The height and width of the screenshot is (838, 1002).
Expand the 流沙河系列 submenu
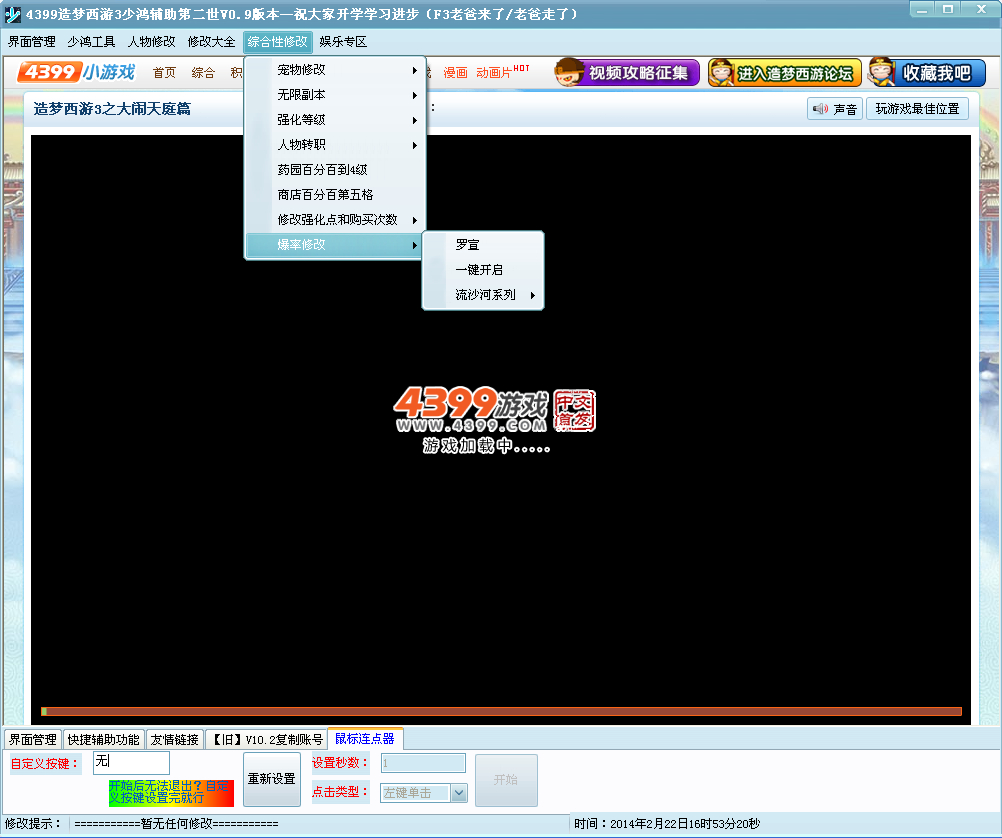[483, 295]
